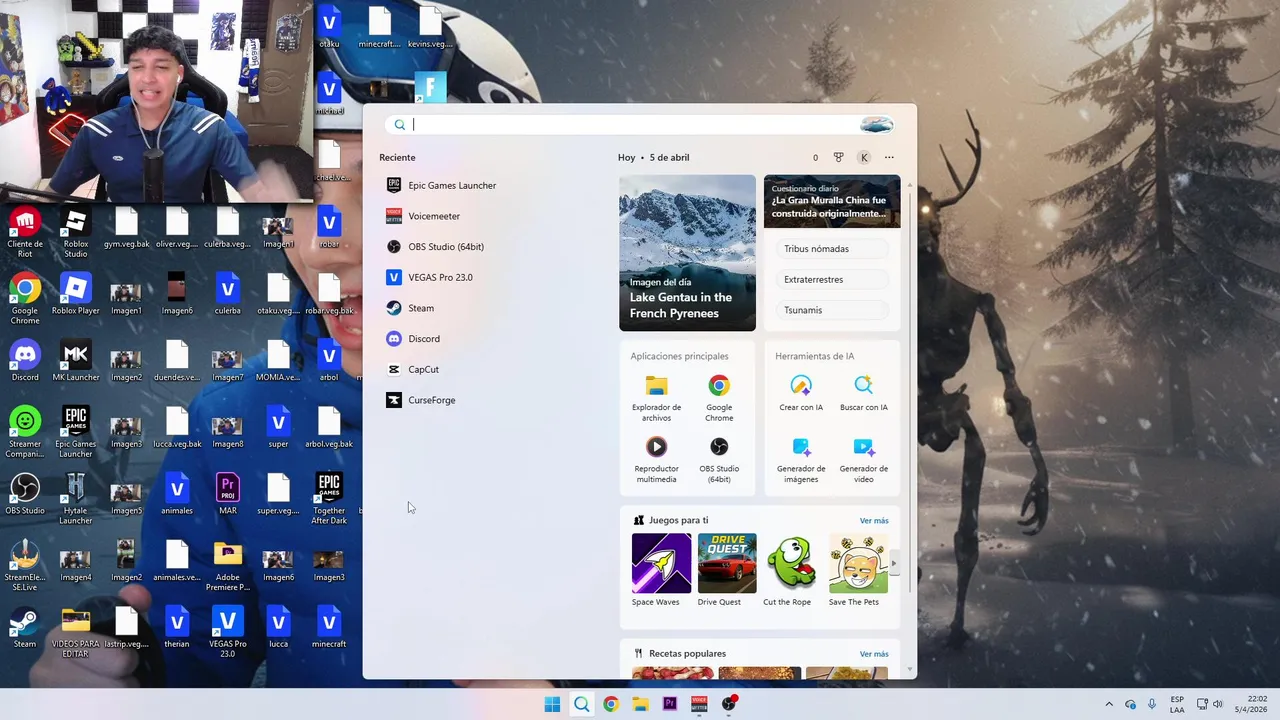Click the Windows Start button on taskbar
This screenshot has width=1280, height=720.
[x=552, y=704]
